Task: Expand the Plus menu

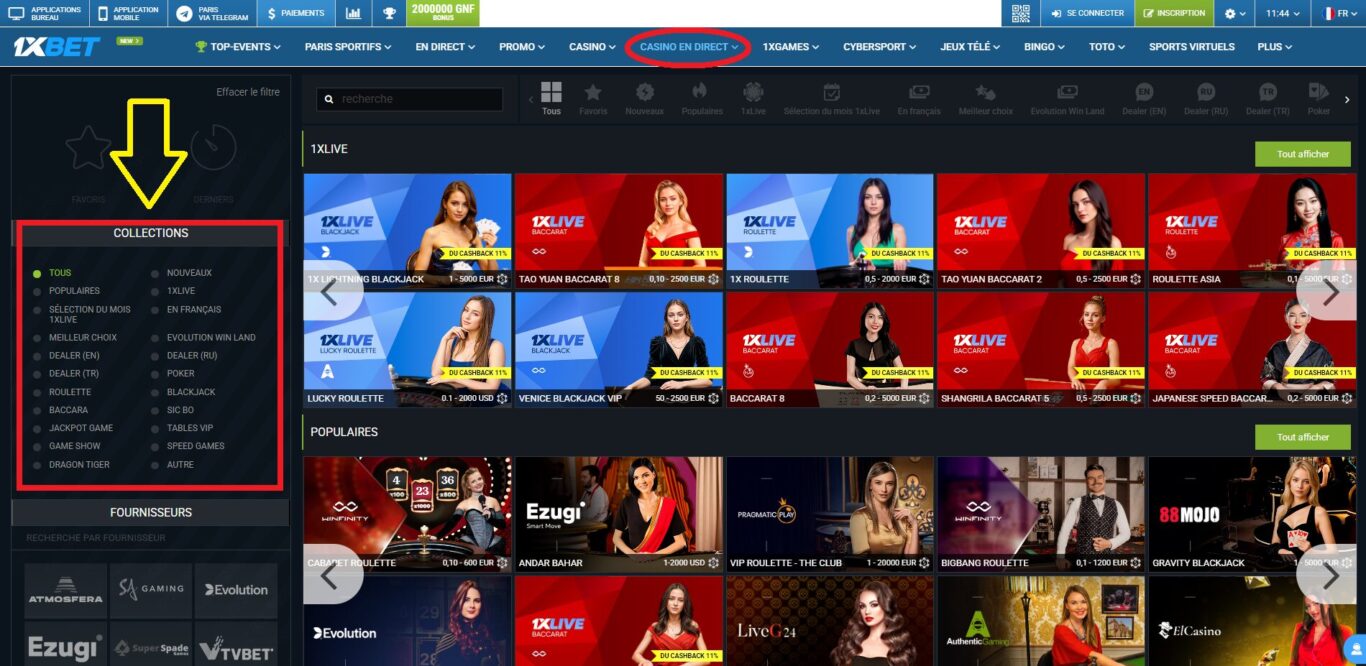Action: pyautogui.click(x=1275, y=47)
